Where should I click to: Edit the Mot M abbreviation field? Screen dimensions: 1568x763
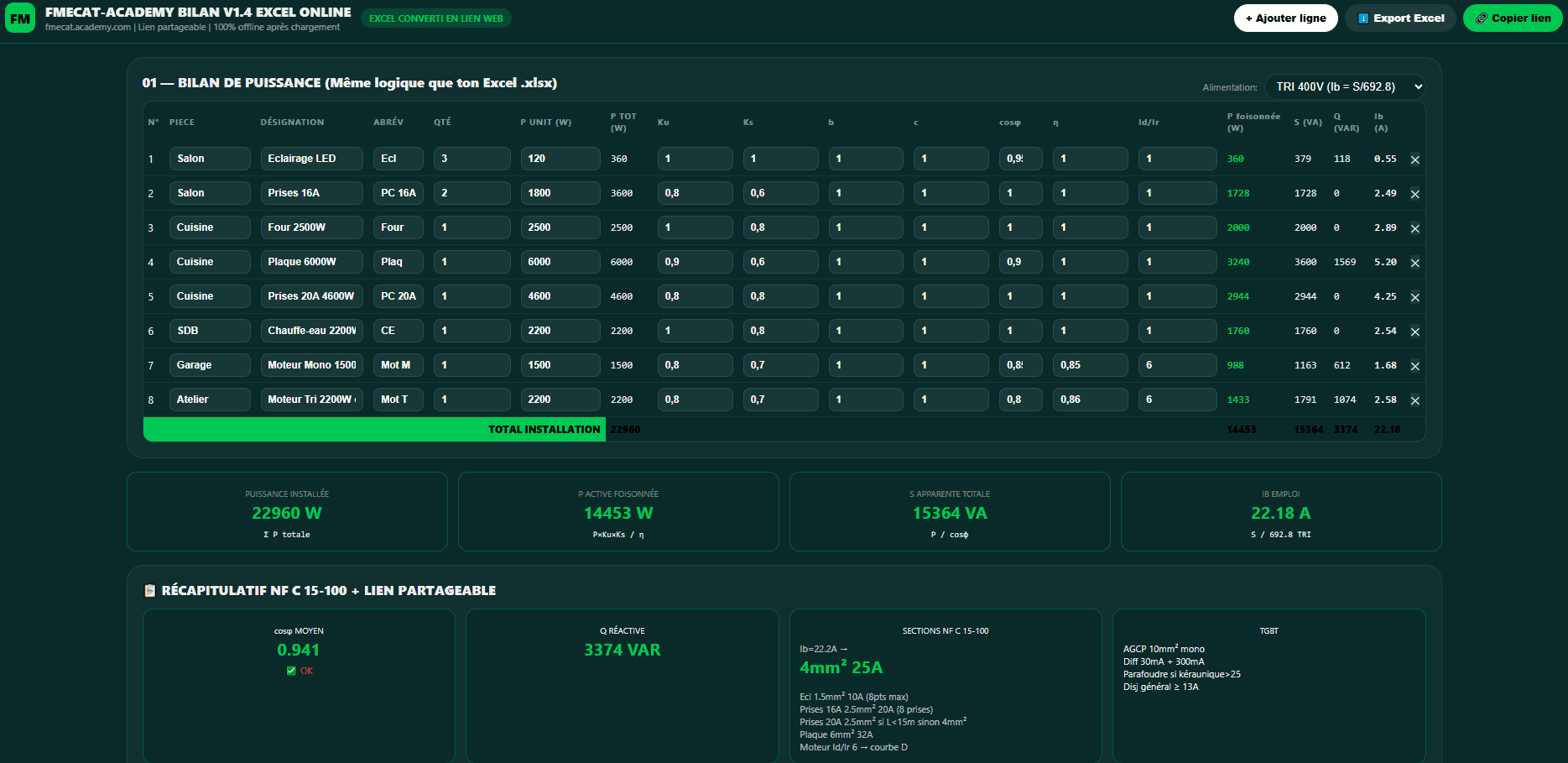coord(399,365)
